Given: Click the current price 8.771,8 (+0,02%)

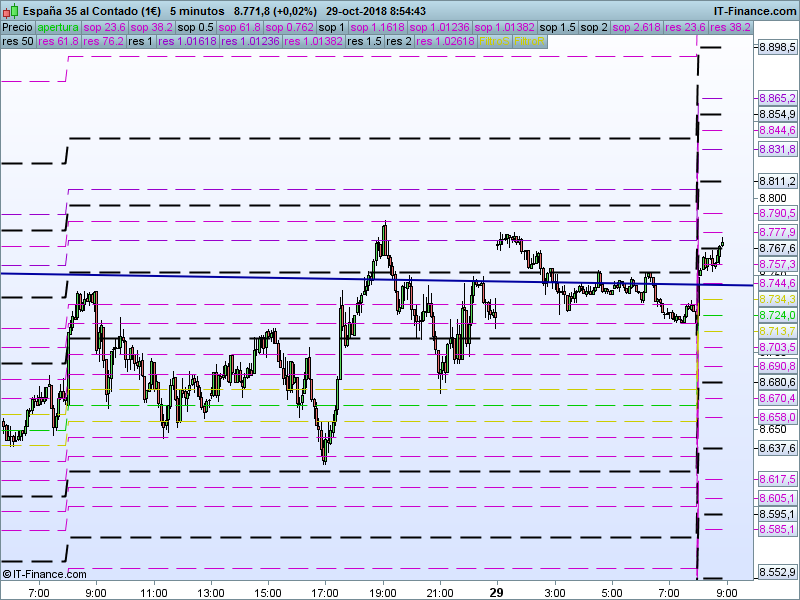Looking at the screenshot, I should pos(275,11).
